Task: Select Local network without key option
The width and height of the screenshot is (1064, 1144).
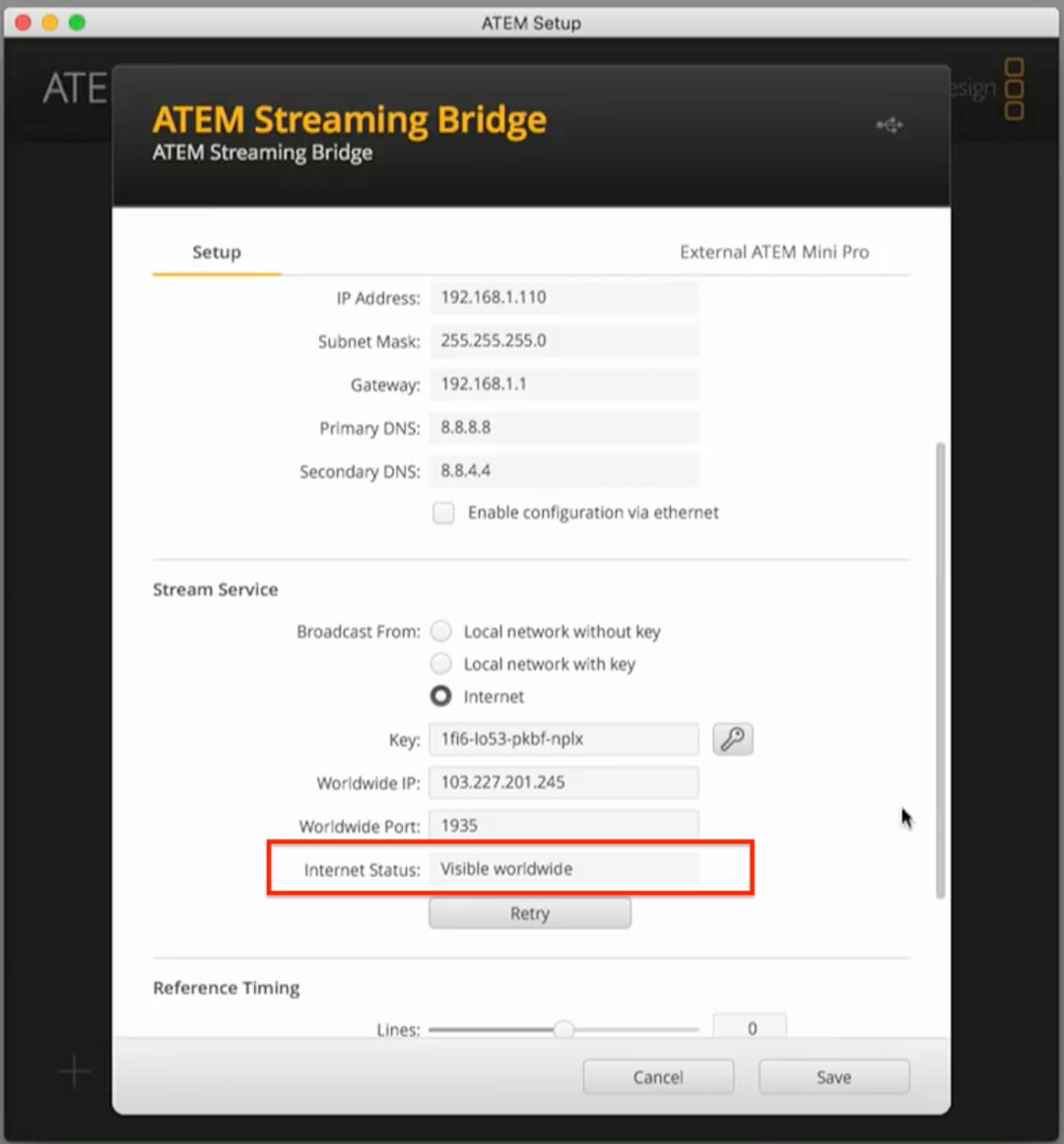Action: click(x=441, y=631)
